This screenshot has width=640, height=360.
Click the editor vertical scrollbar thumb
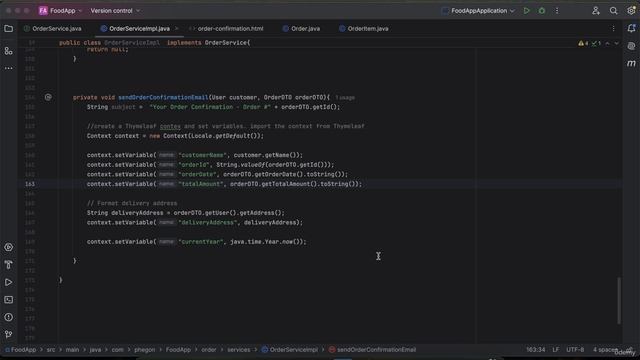click(619, 300)
